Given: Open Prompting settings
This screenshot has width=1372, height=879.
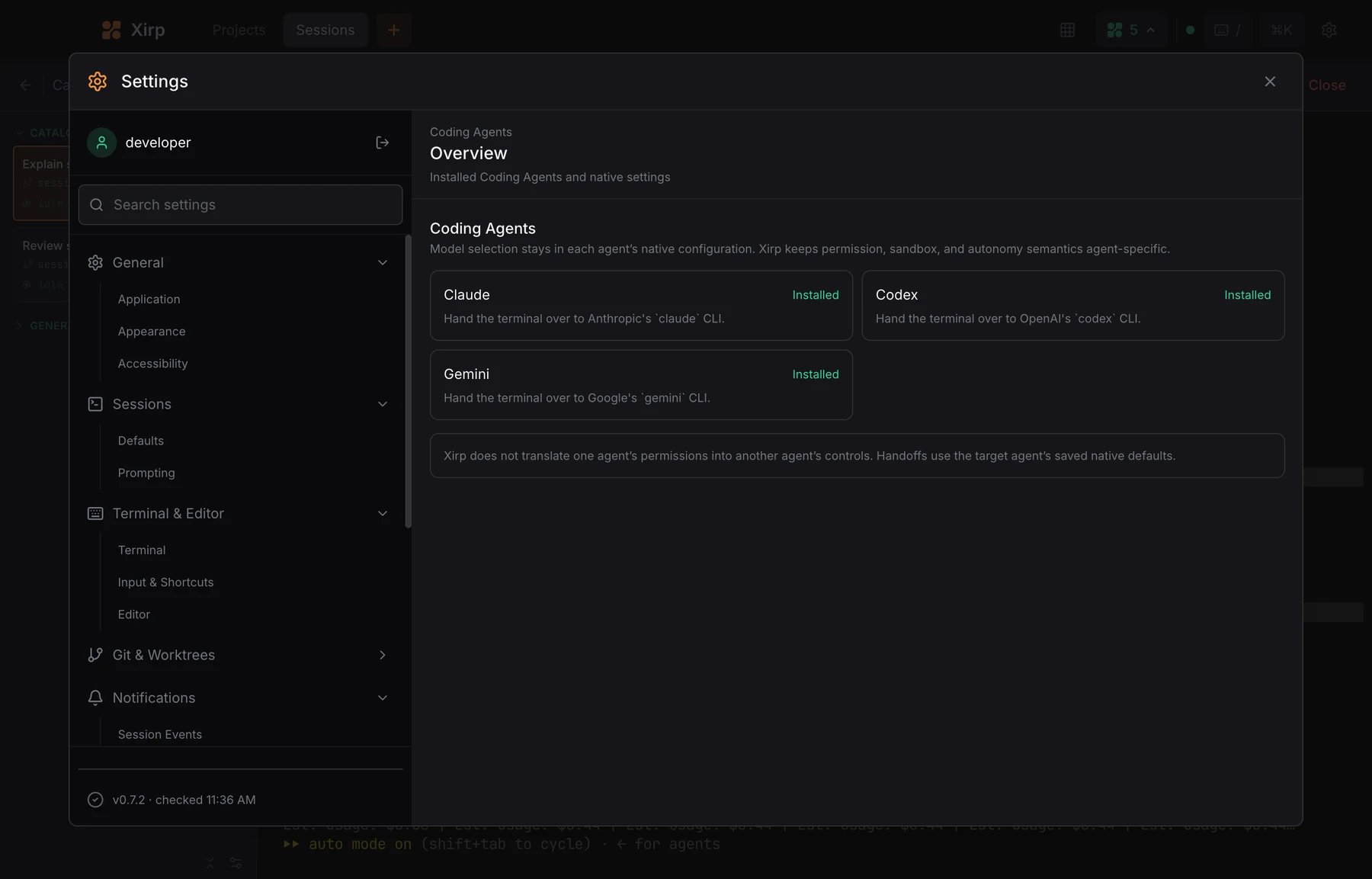Looking at the screenshot, I should tap(146, 473).
